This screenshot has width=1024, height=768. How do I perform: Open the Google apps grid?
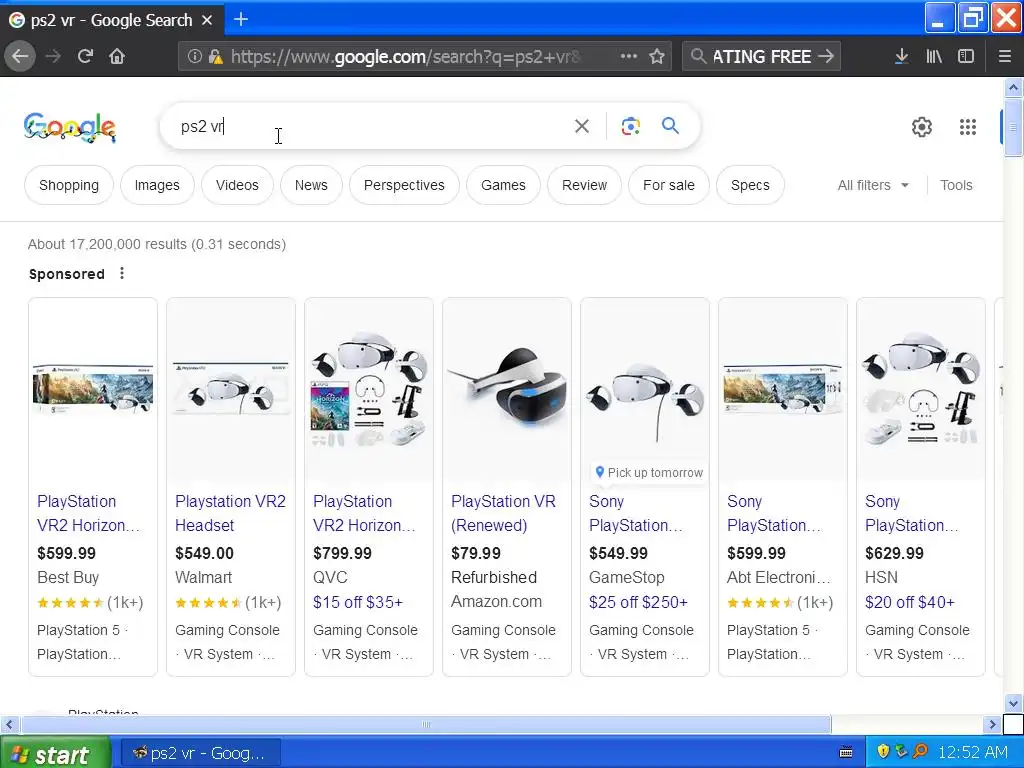(x=968, y=127)
